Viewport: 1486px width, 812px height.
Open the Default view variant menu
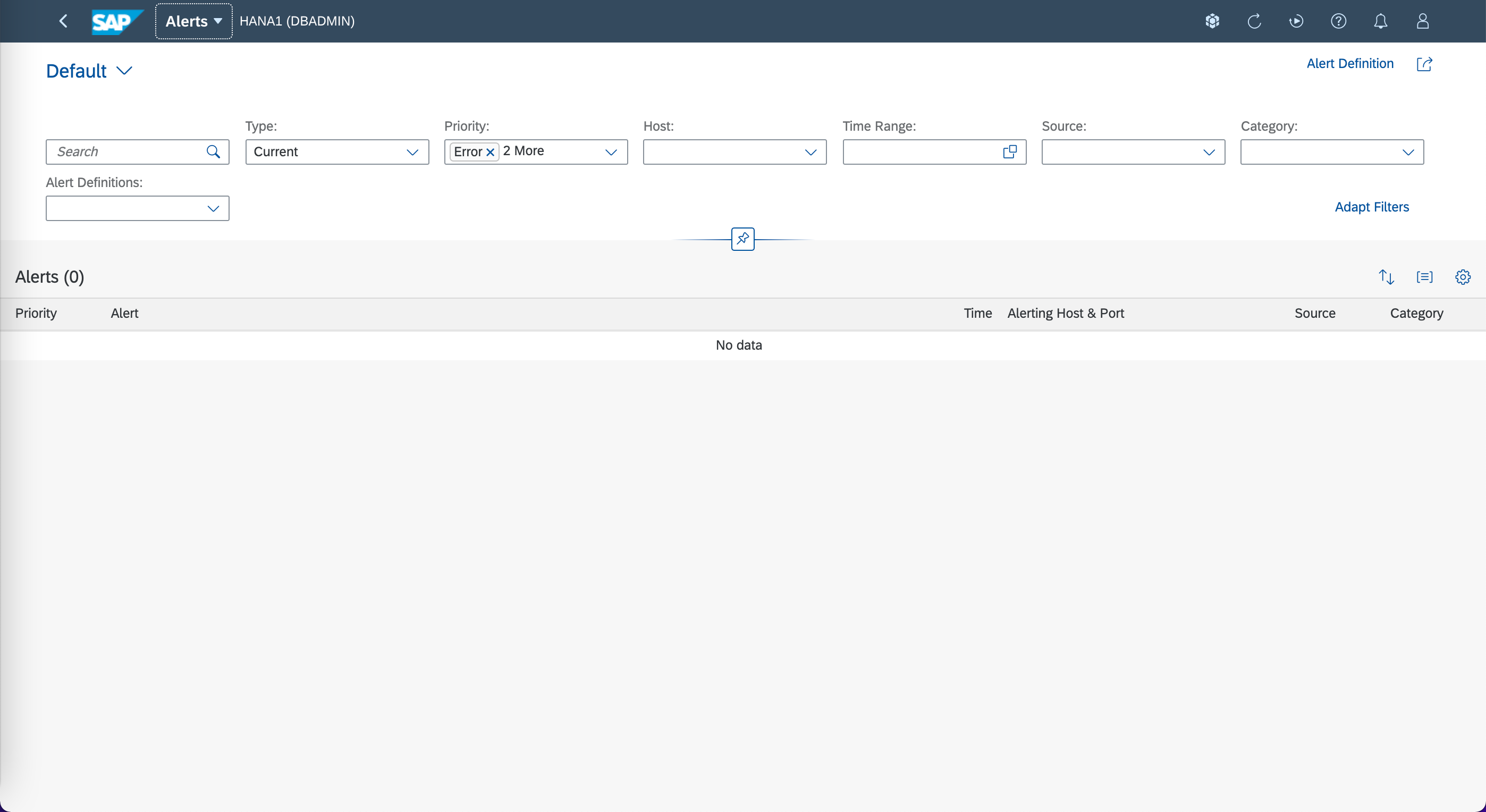coord(89,71)
